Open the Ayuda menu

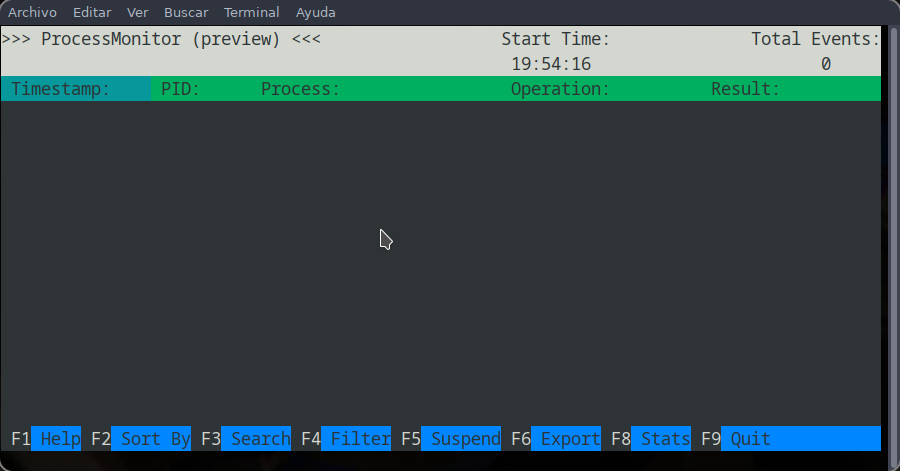pyautogui.click(x=315, y=12)
